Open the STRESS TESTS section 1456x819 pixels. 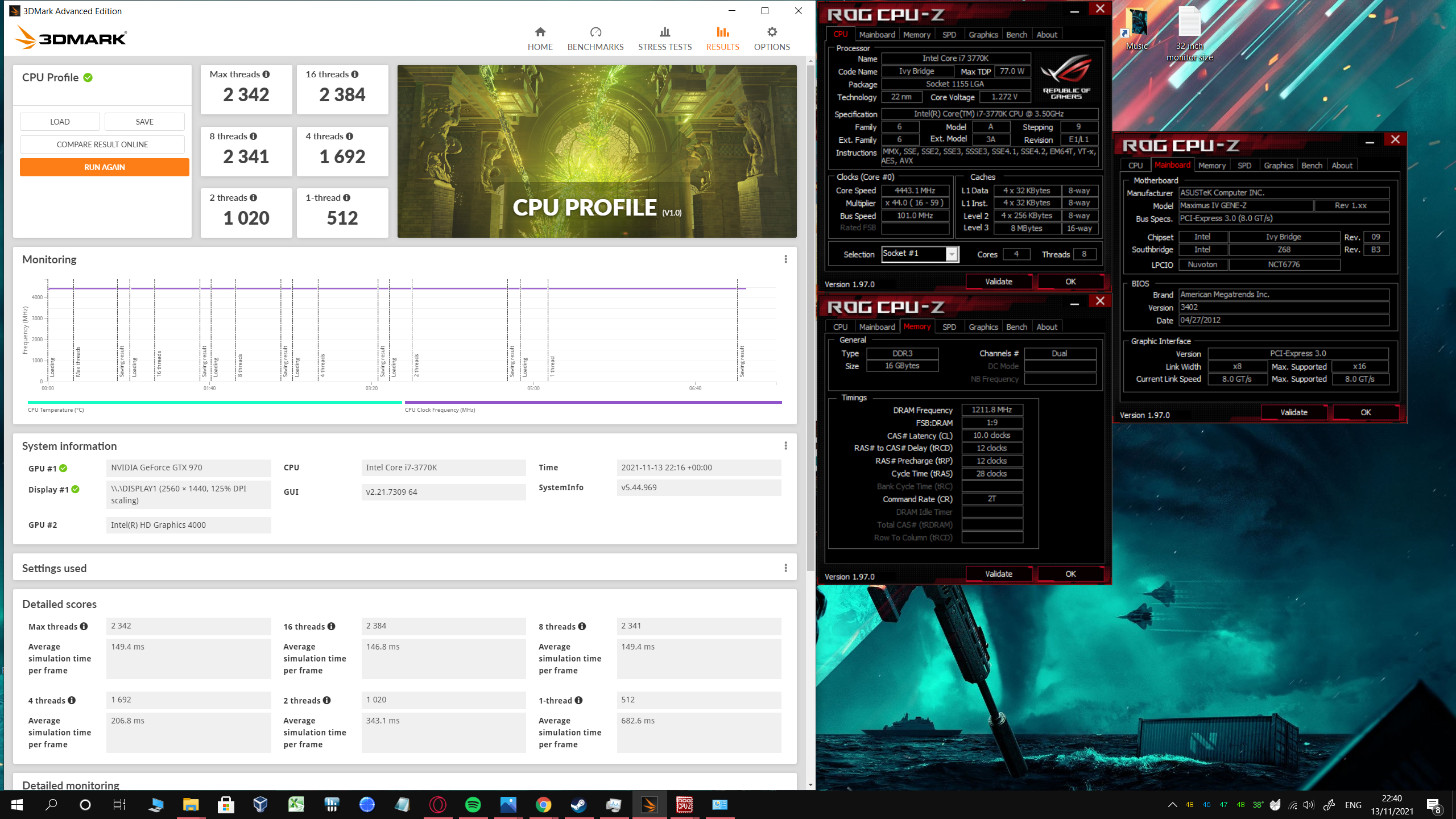(x=664, y=39)
